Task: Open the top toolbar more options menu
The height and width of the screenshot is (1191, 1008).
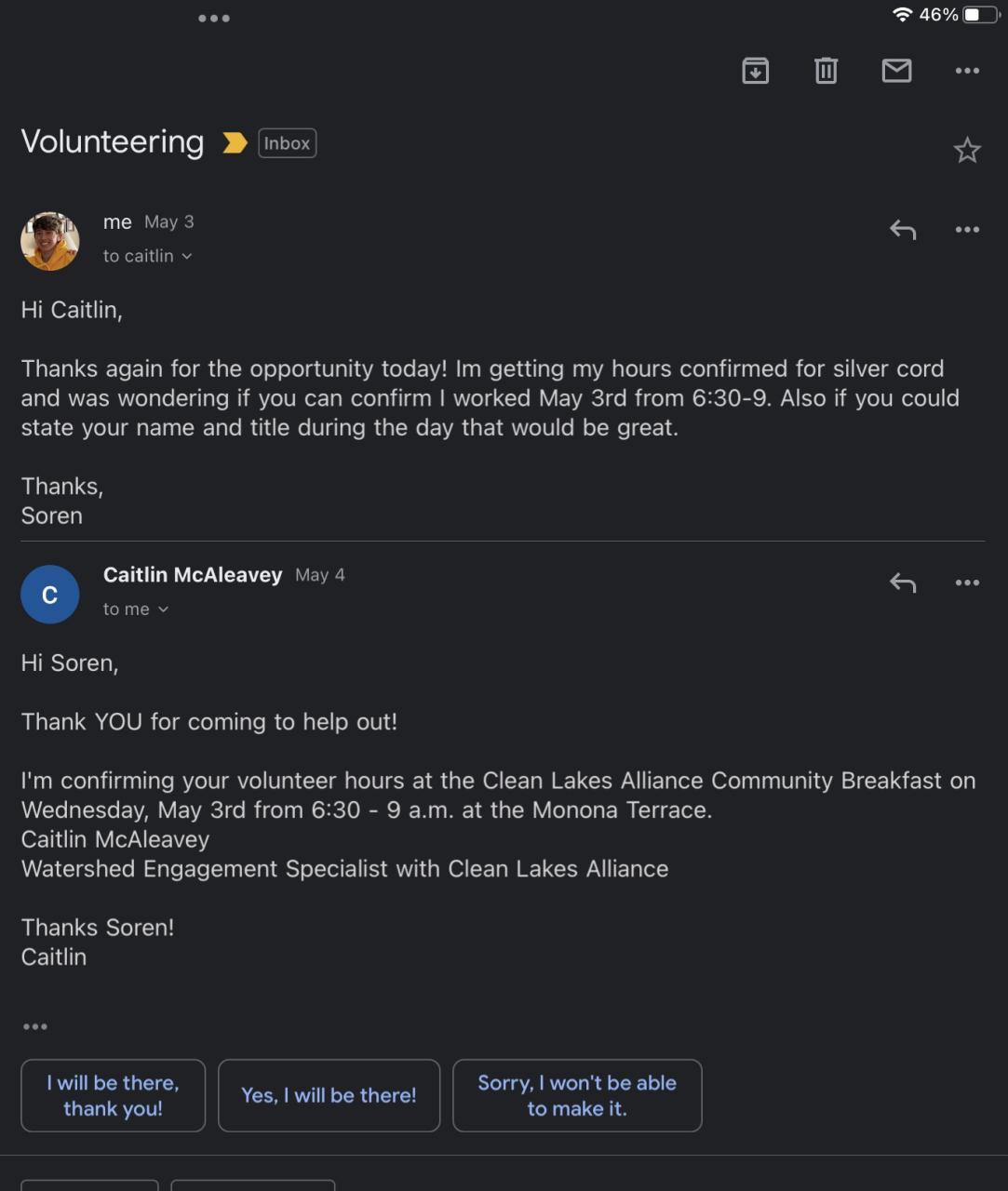Action: pyautogui.click(x=967, y=71)
